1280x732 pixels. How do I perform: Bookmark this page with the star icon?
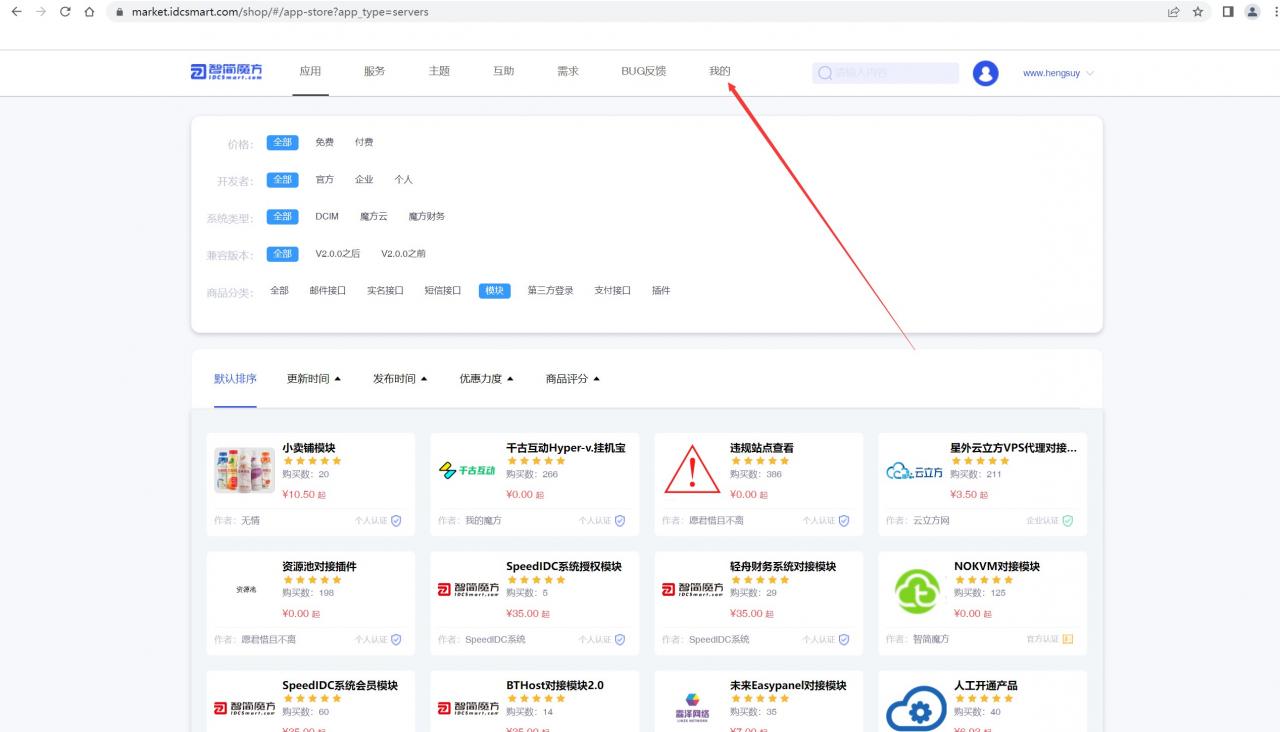(1198, 12)
